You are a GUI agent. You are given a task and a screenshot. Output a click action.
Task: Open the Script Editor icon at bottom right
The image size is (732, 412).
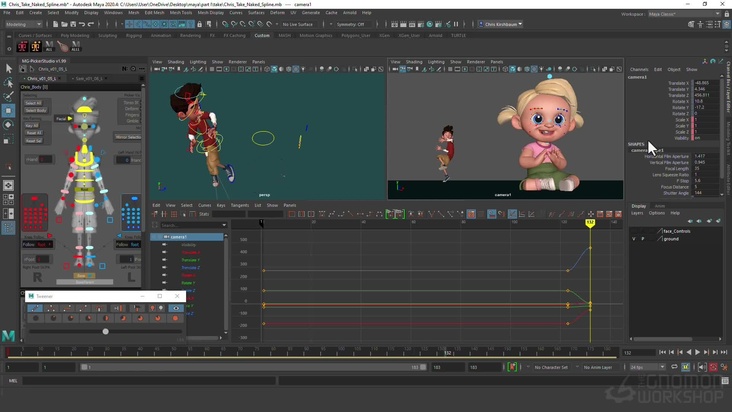pyautogui.click(x=725, y=381)
